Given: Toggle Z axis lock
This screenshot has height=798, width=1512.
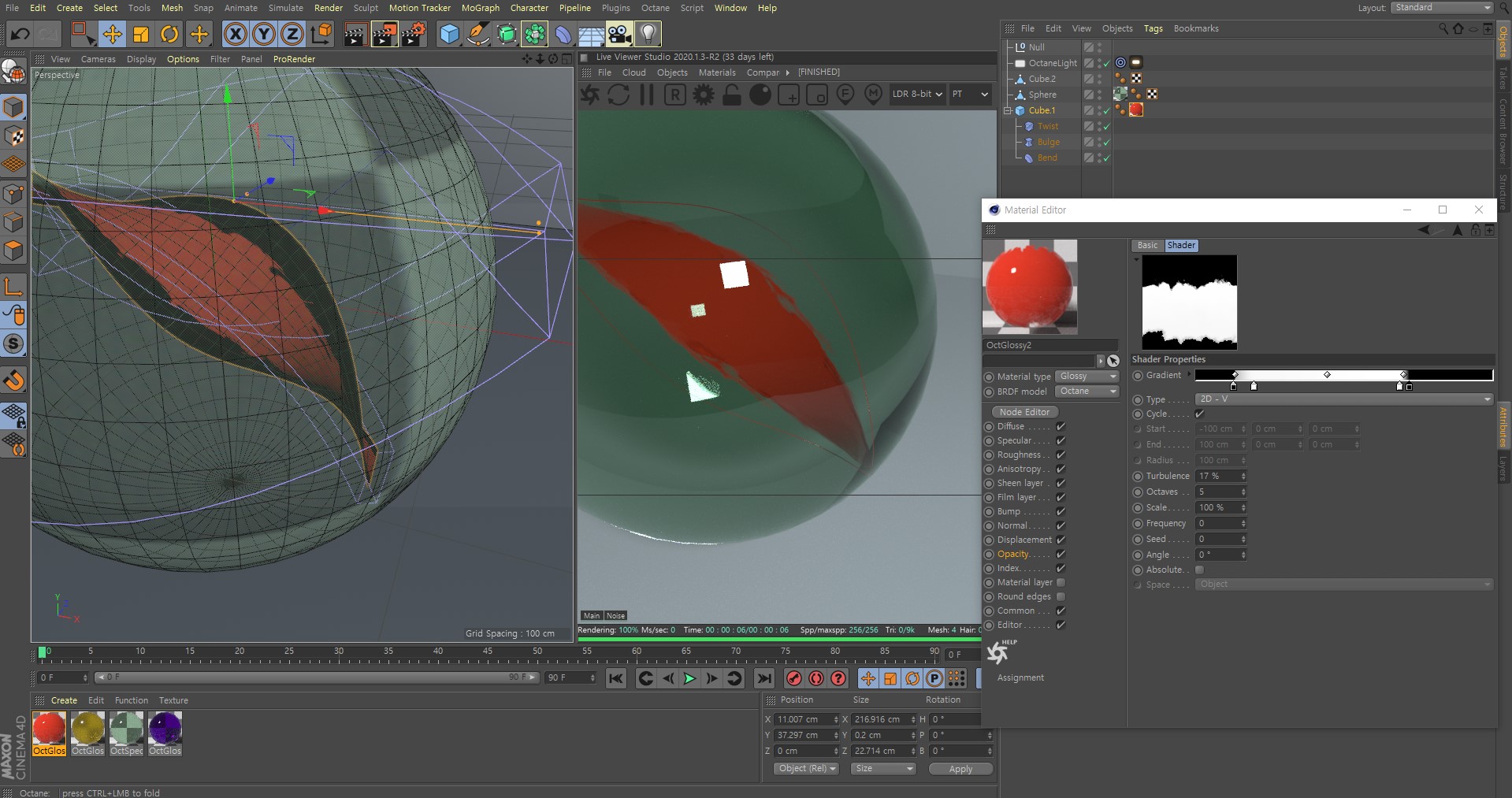Looking at the screenshot, I should coord(292,34).
